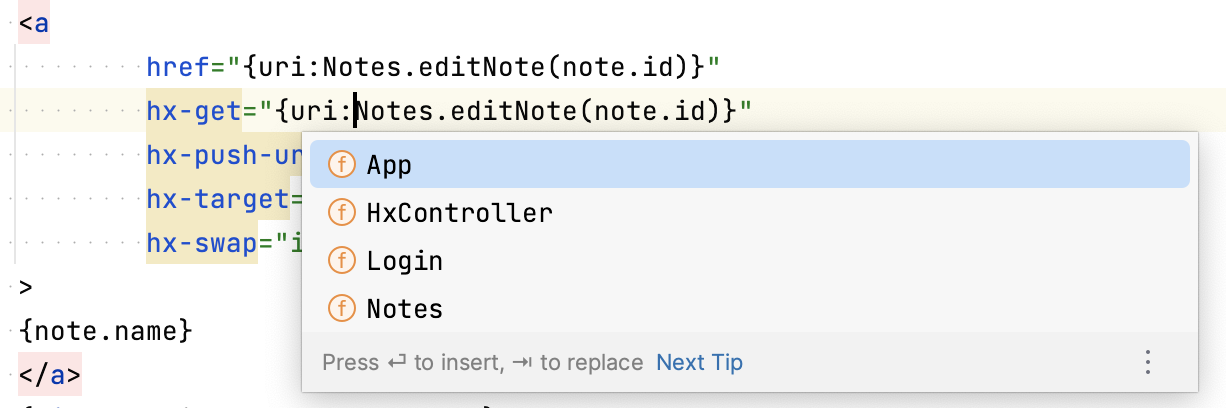Image resolution: width=1226 pixels, height=408 pixels.
Task: Click the {note.name} expression line
Action: [x=104, y=330]
